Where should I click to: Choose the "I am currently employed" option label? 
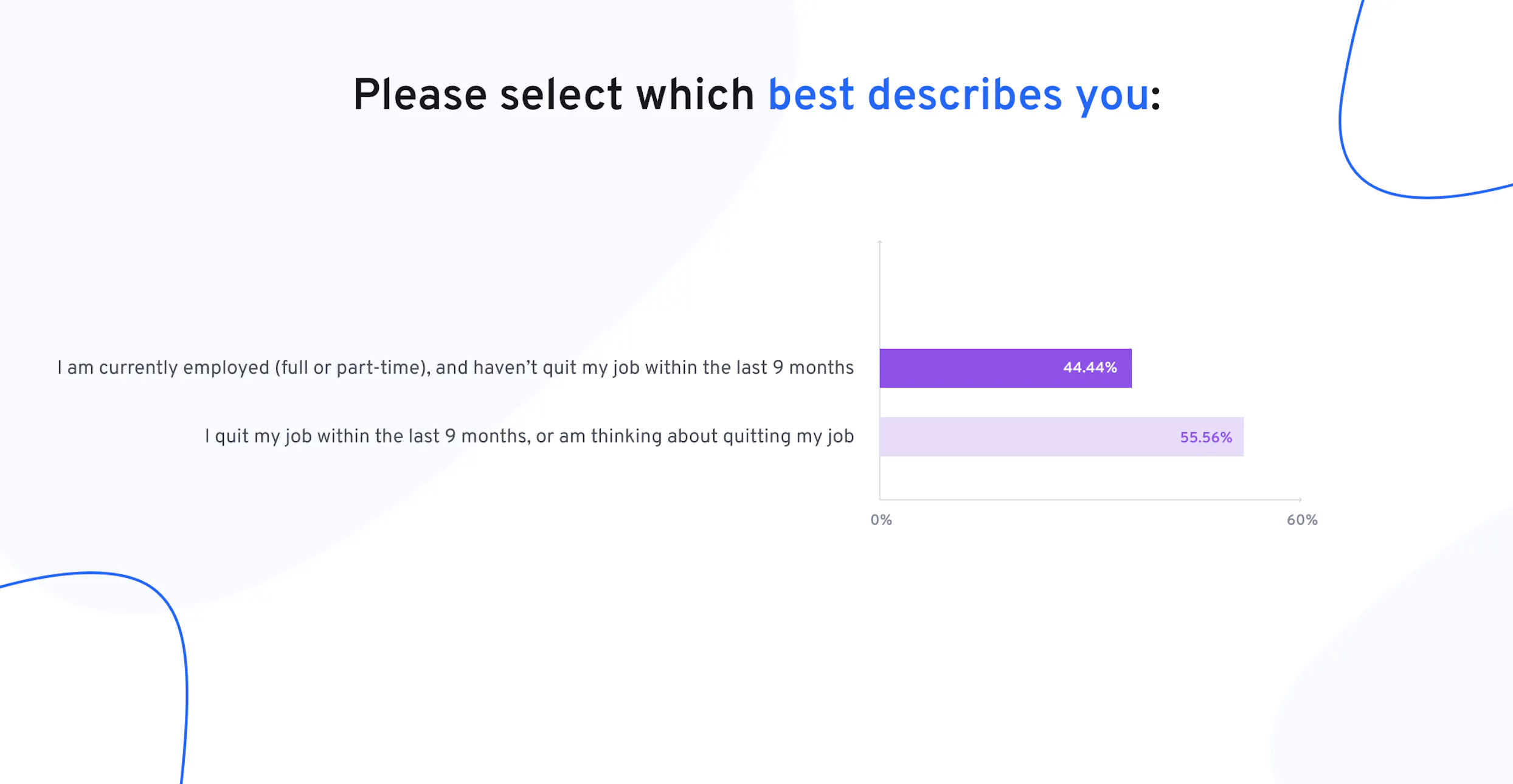455,368
